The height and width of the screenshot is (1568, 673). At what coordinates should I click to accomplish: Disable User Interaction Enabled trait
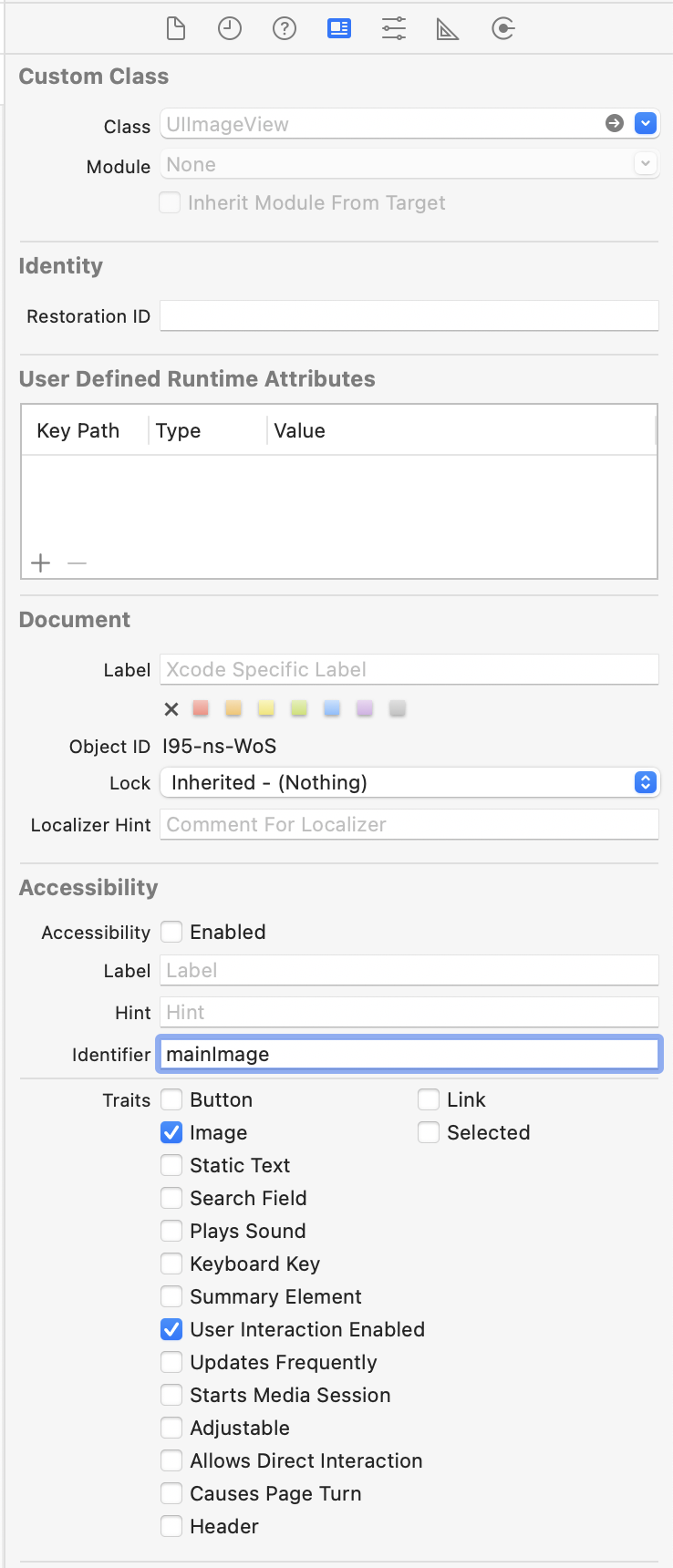pos(171,1329)
